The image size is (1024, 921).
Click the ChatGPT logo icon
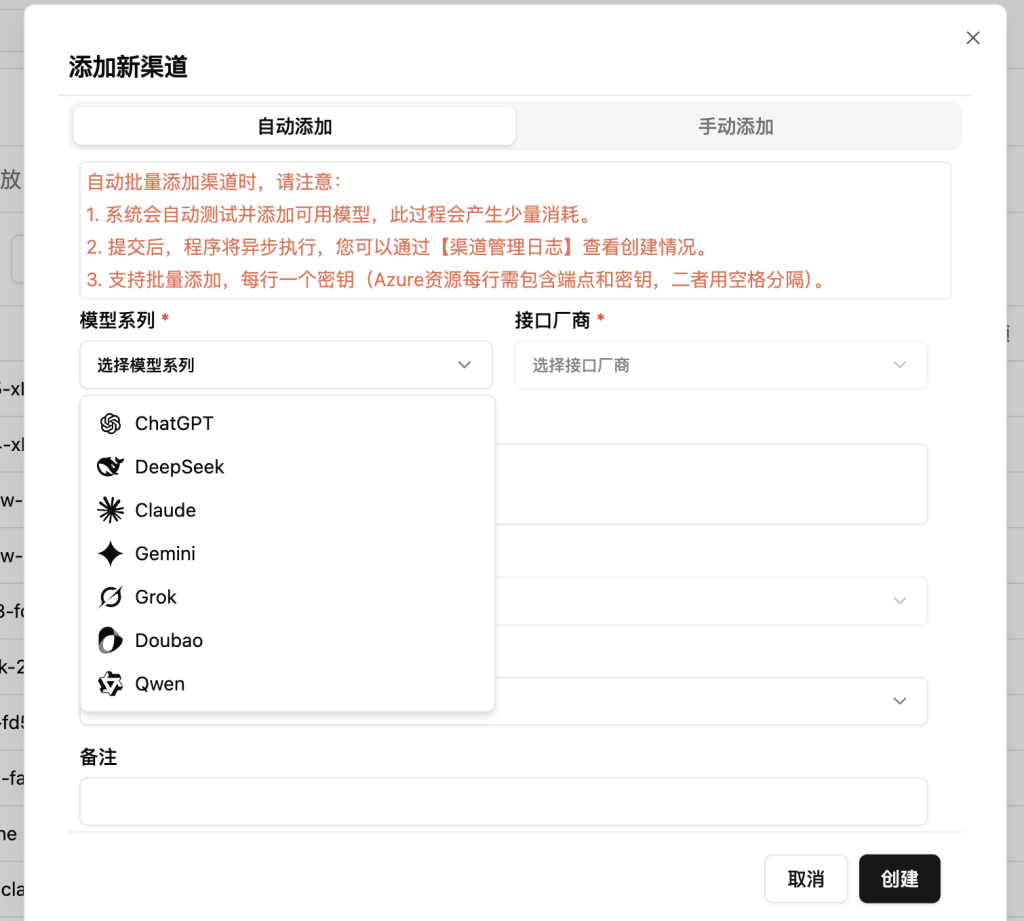pos(110,424)
